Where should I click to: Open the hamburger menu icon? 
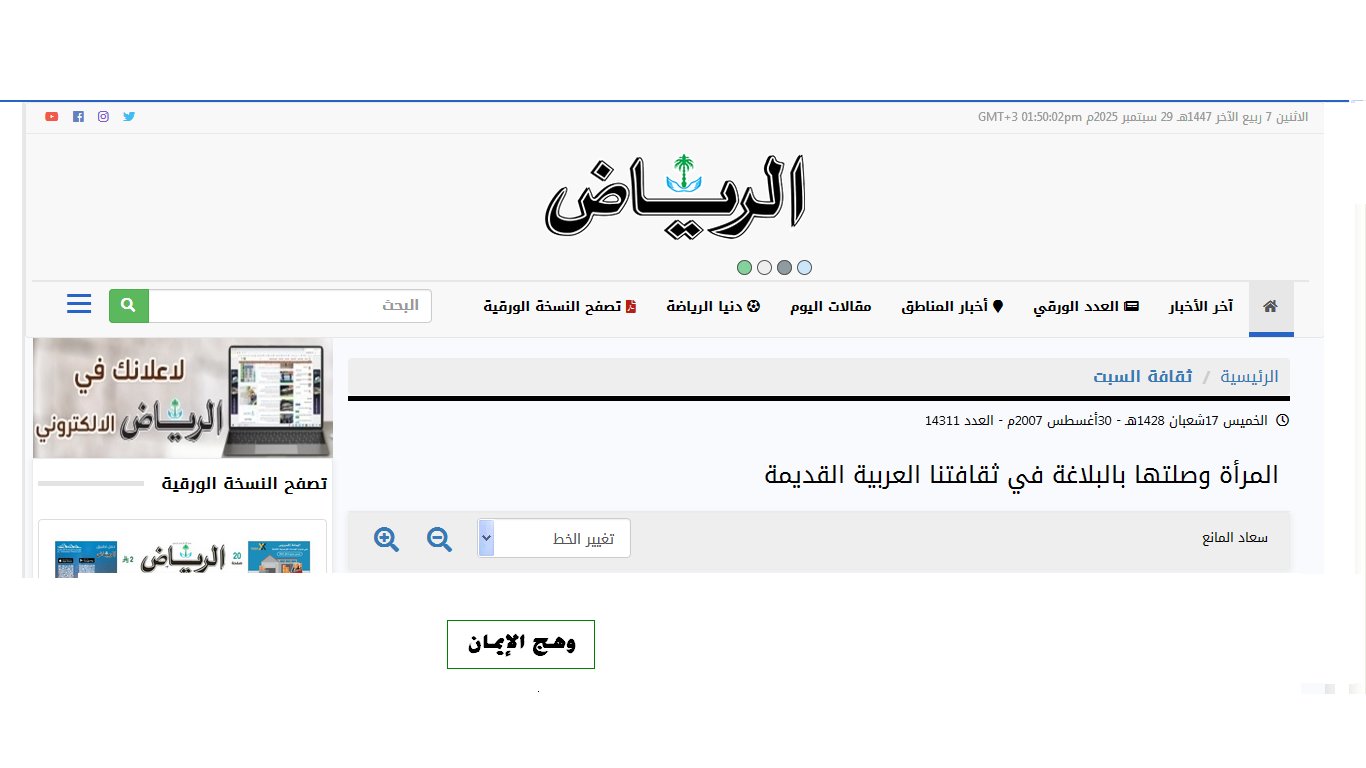[x=79, y=304]
